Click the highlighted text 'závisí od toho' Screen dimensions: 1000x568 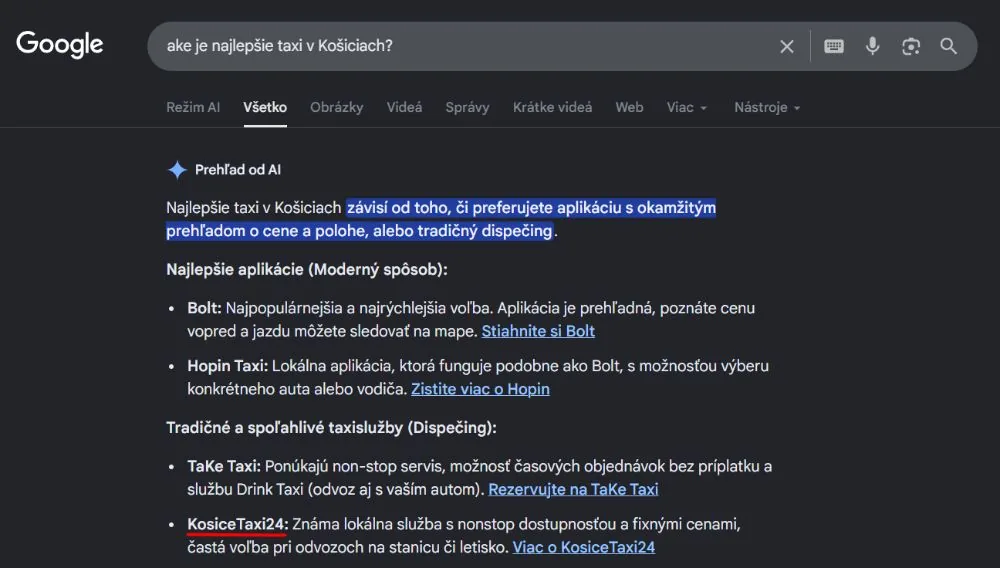[399, 208]
